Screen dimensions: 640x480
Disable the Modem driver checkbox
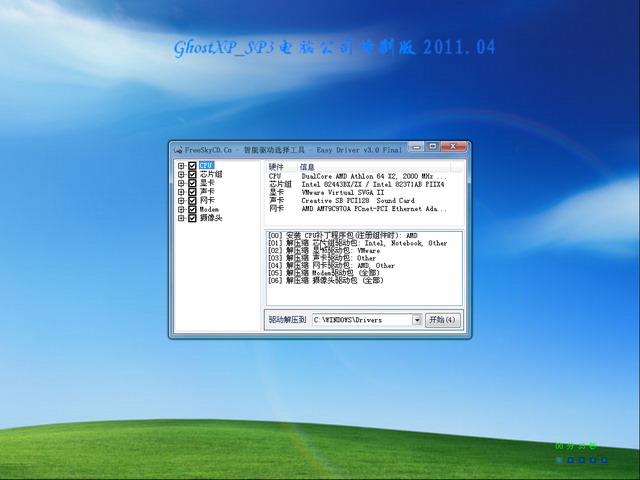[192, 209]
